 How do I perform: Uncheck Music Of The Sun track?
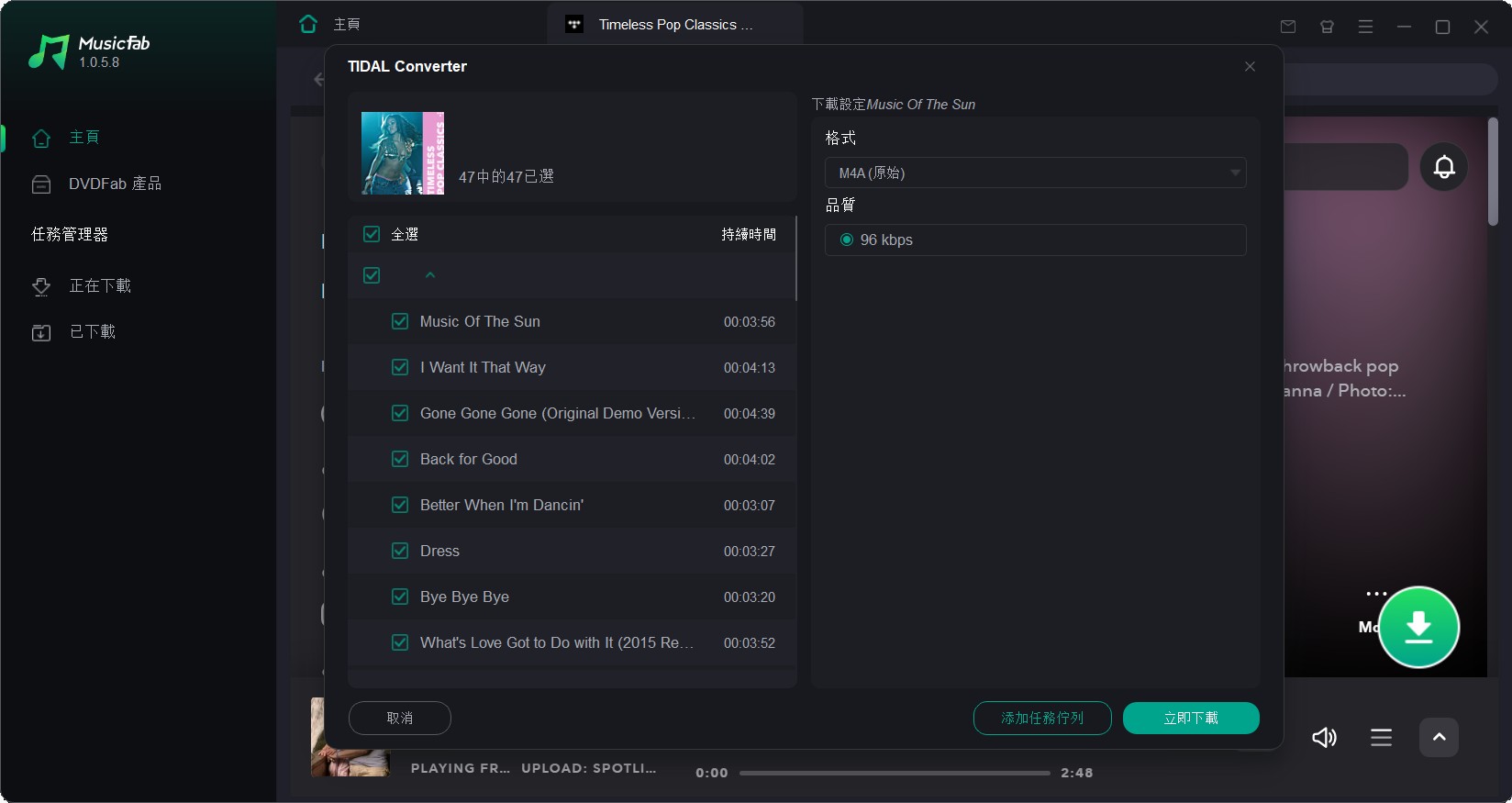click(x=400, y=321)
